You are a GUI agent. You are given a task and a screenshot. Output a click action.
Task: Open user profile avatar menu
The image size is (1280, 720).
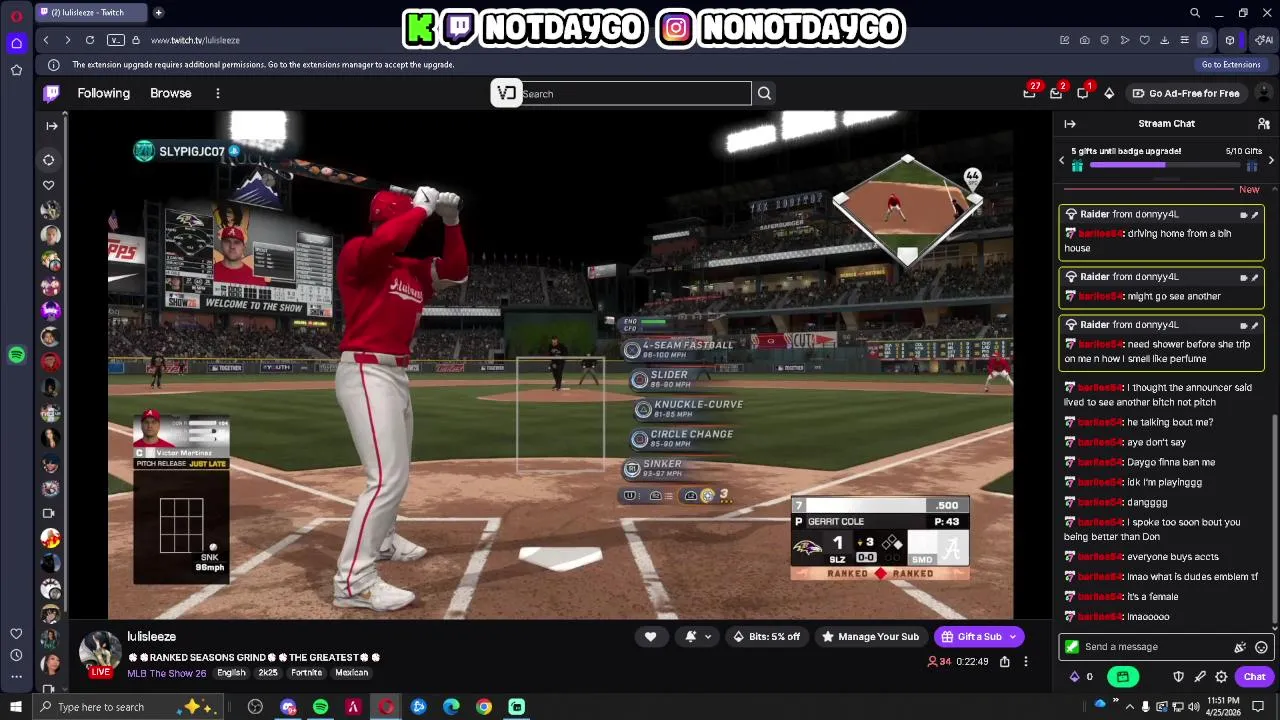[1263, 93]
